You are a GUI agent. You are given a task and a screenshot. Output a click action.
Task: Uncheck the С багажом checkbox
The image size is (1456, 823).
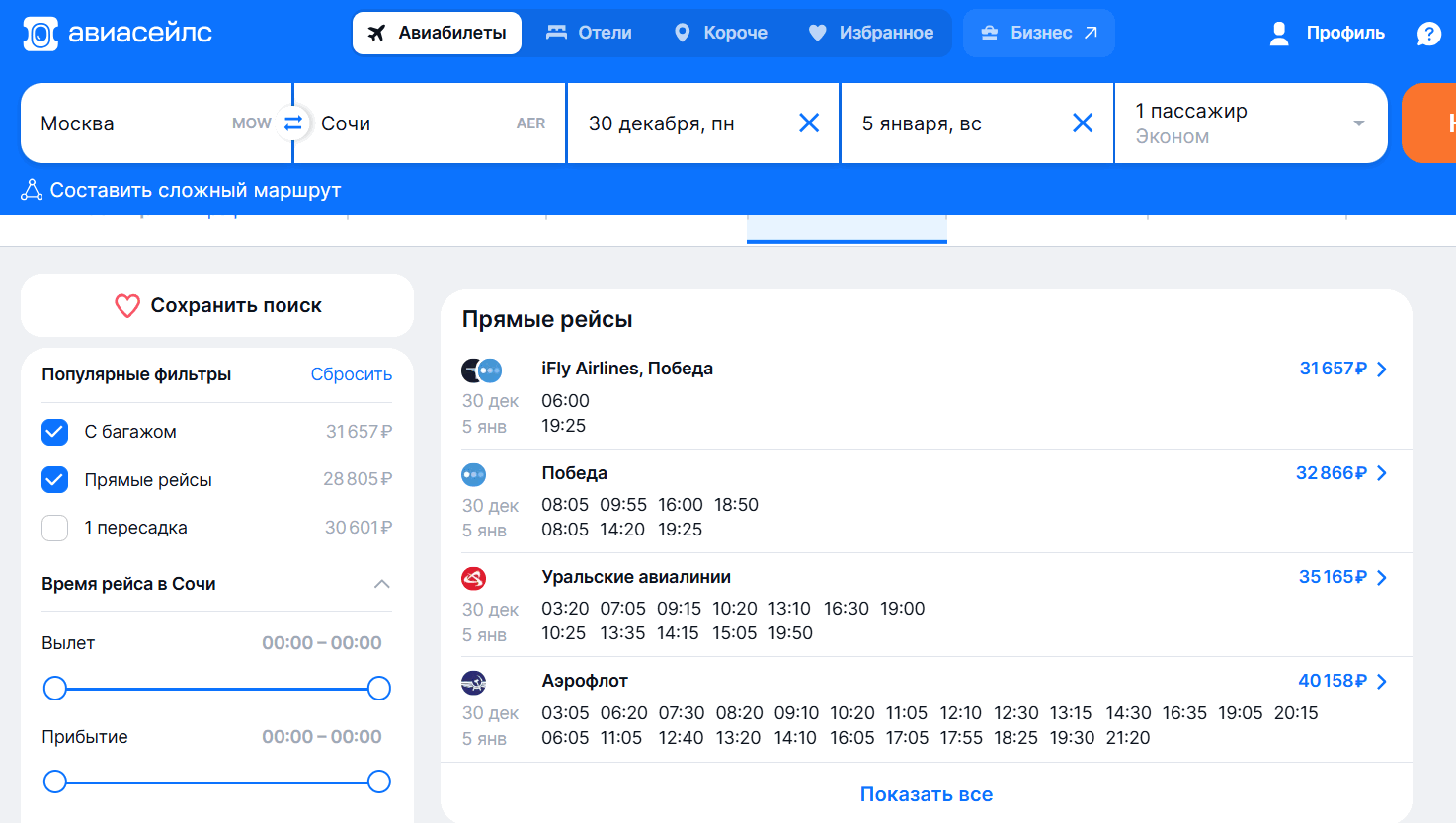pyautogui.click(x=55, y=432)
